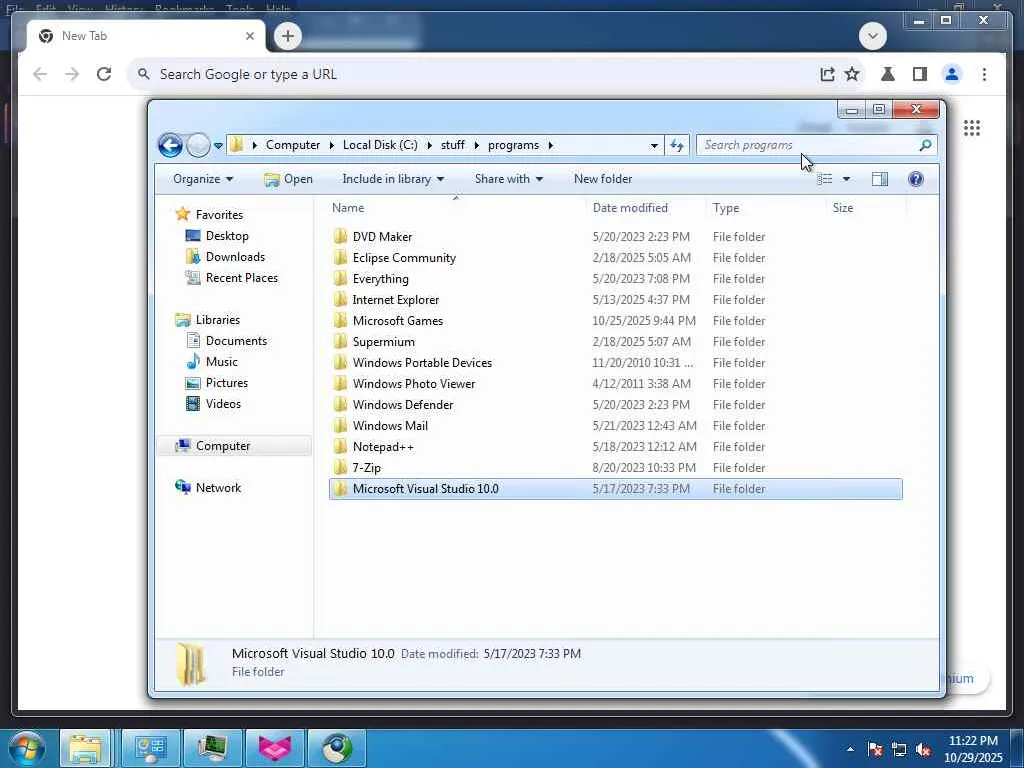Click Local Disk (C:) breadcrumb
Screen dimensions: 1024x768
point(380,145)
